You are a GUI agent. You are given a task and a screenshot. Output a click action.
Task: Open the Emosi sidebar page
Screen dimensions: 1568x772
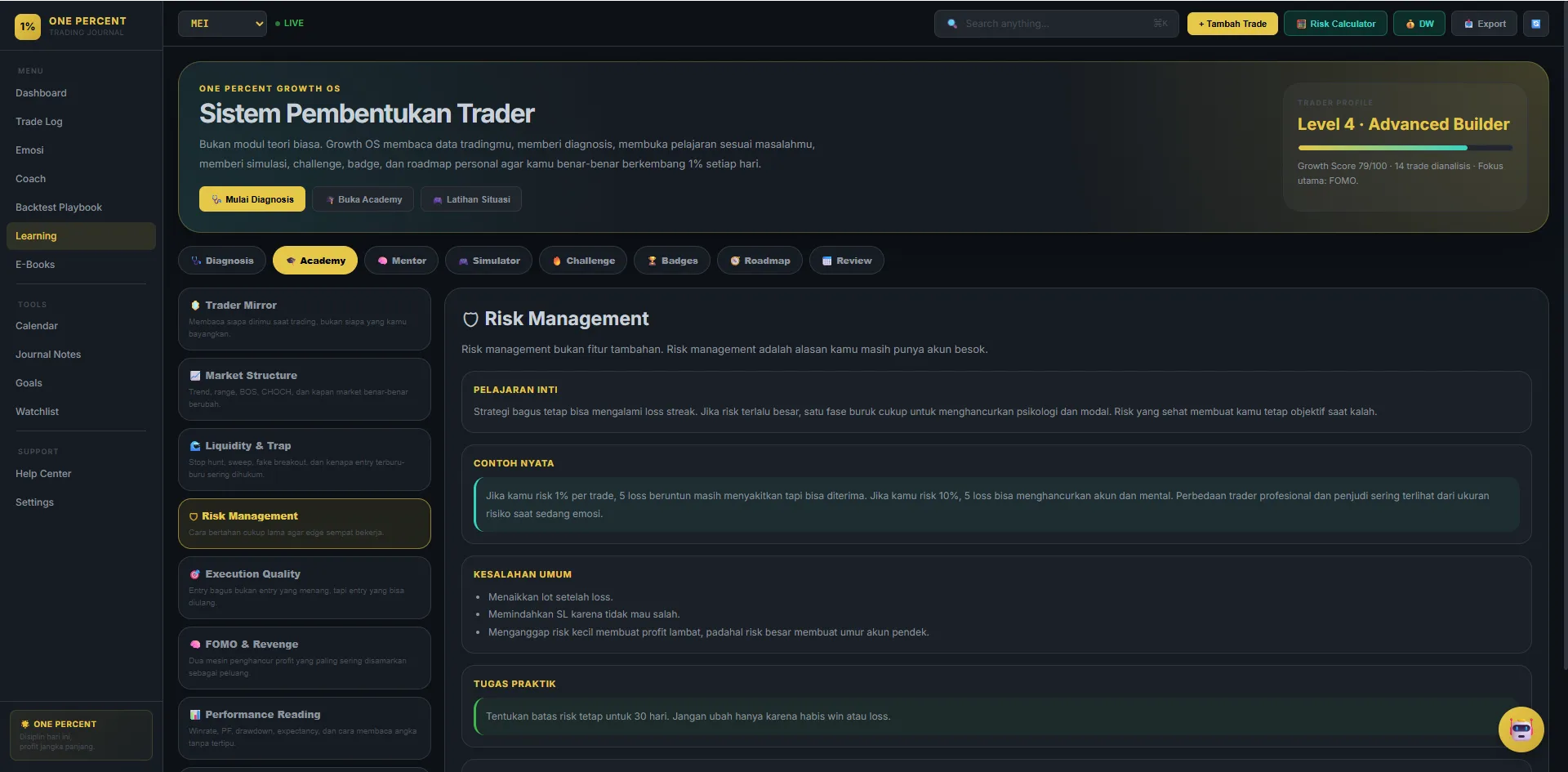[81, 150]
